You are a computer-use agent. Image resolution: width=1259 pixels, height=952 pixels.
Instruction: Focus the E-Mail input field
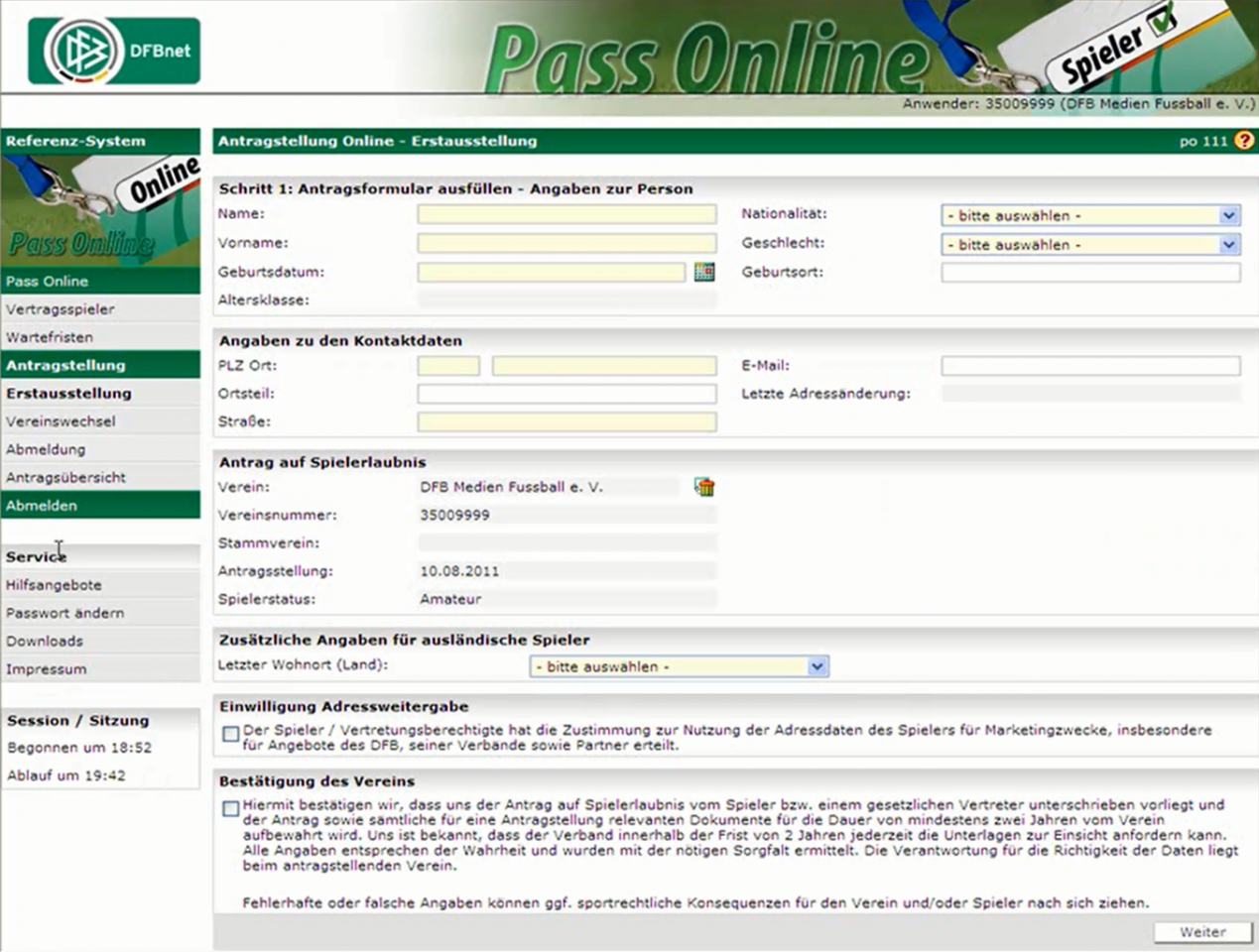pos(1090,366)
